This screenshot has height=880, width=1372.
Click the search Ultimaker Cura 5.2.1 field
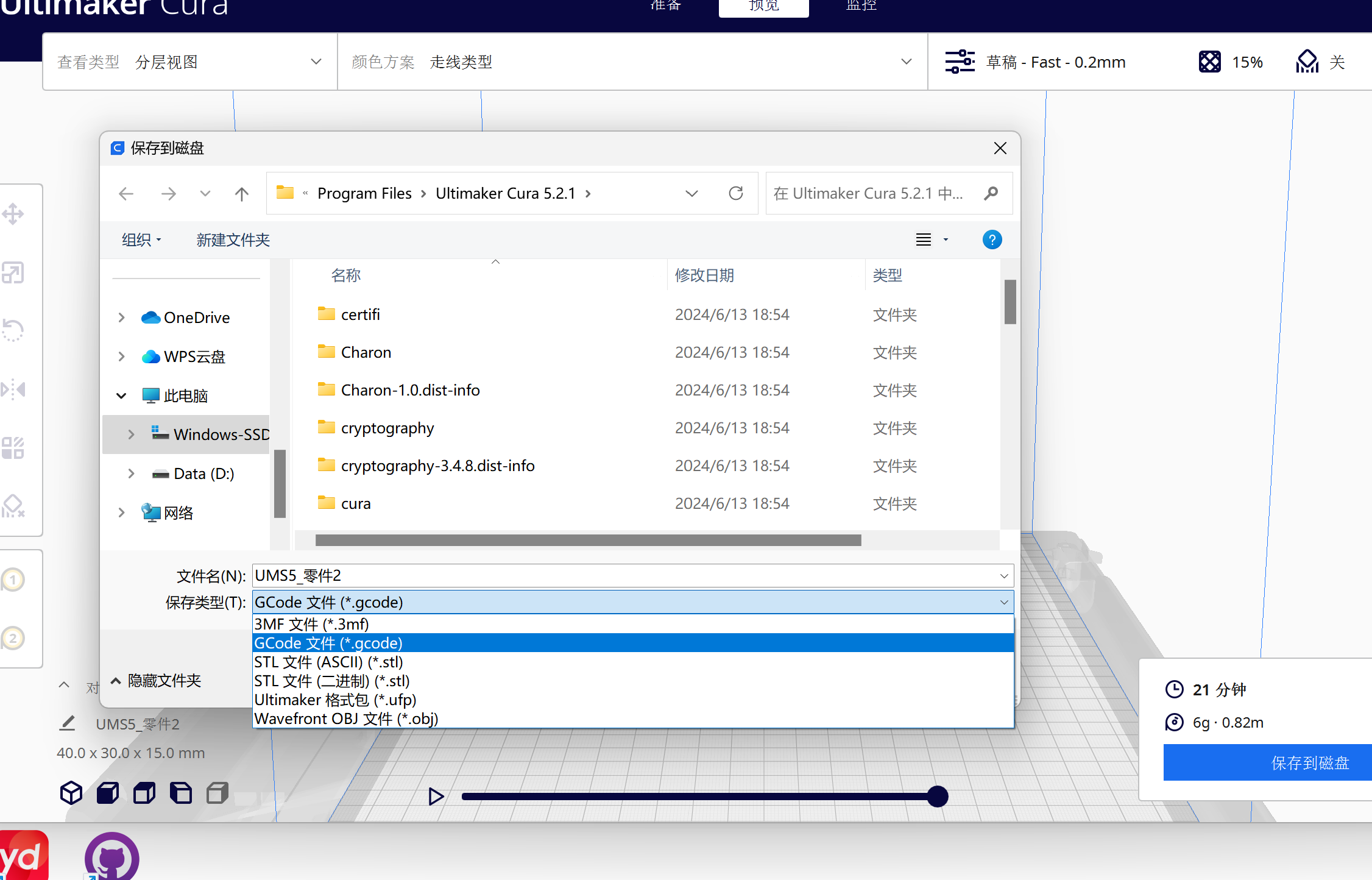889,193
